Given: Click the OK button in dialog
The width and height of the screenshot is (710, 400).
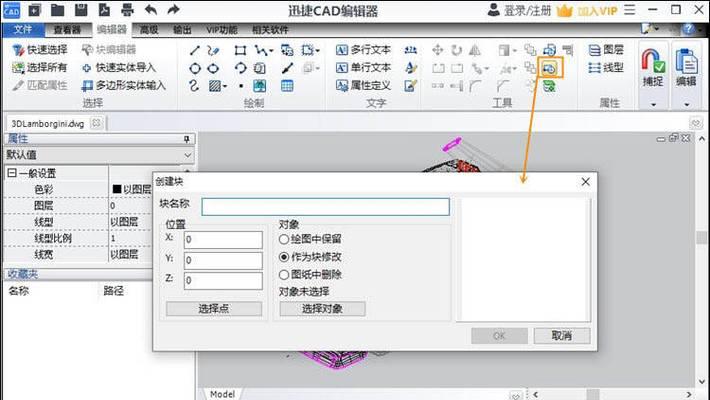Looking at the screenshot, I should point(499,336).
